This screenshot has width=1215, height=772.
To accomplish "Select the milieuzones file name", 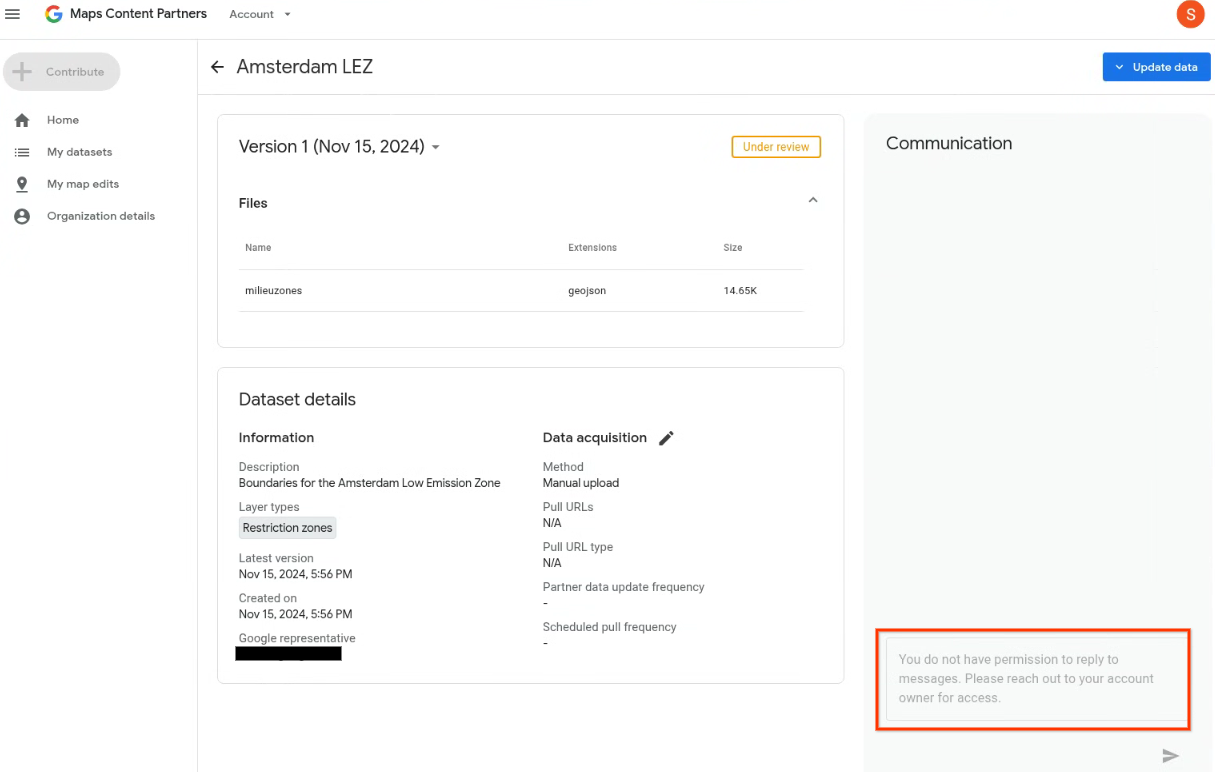I will point(273,290).
